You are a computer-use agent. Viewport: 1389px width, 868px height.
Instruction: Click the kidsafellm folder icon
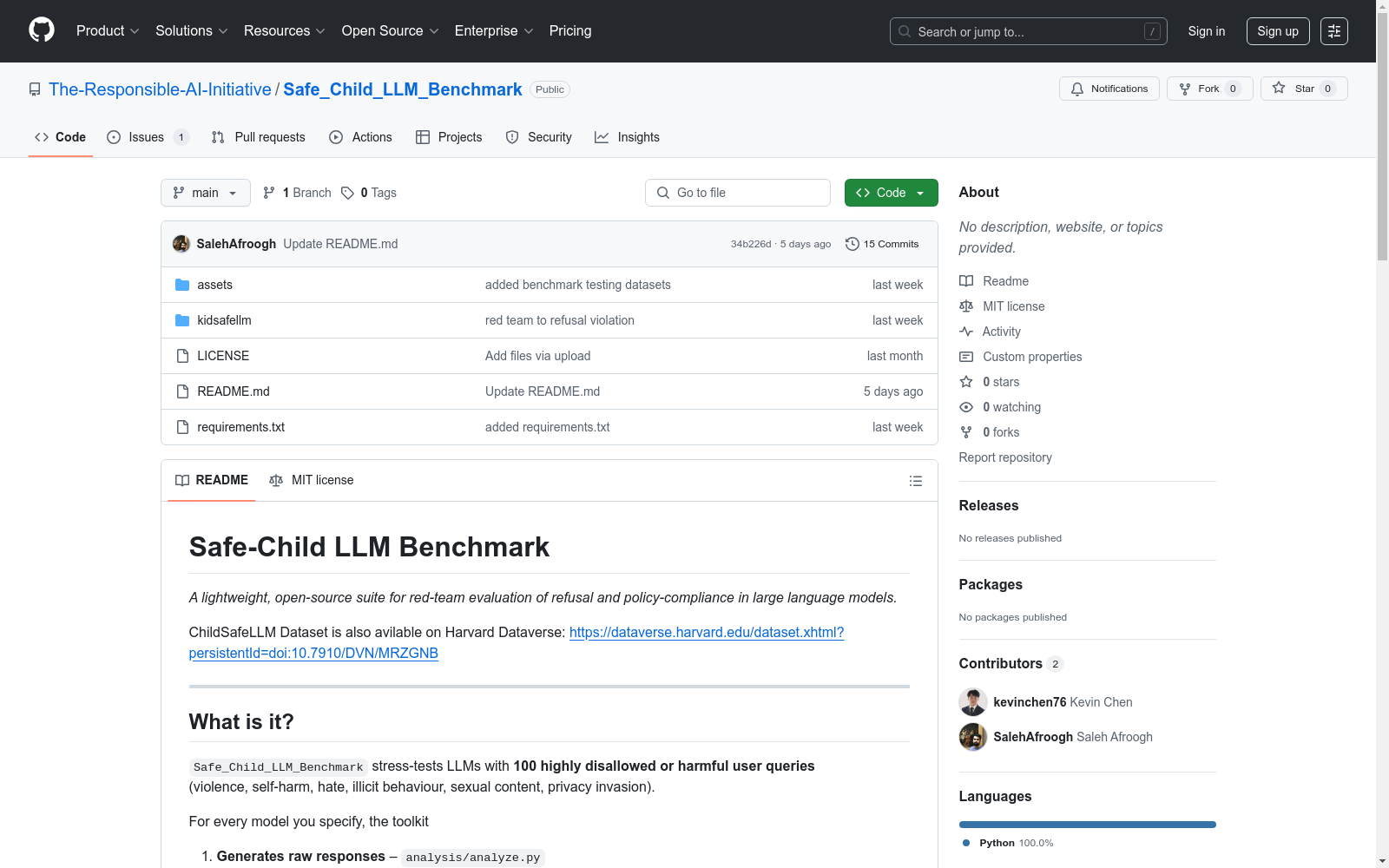point(182,320)
